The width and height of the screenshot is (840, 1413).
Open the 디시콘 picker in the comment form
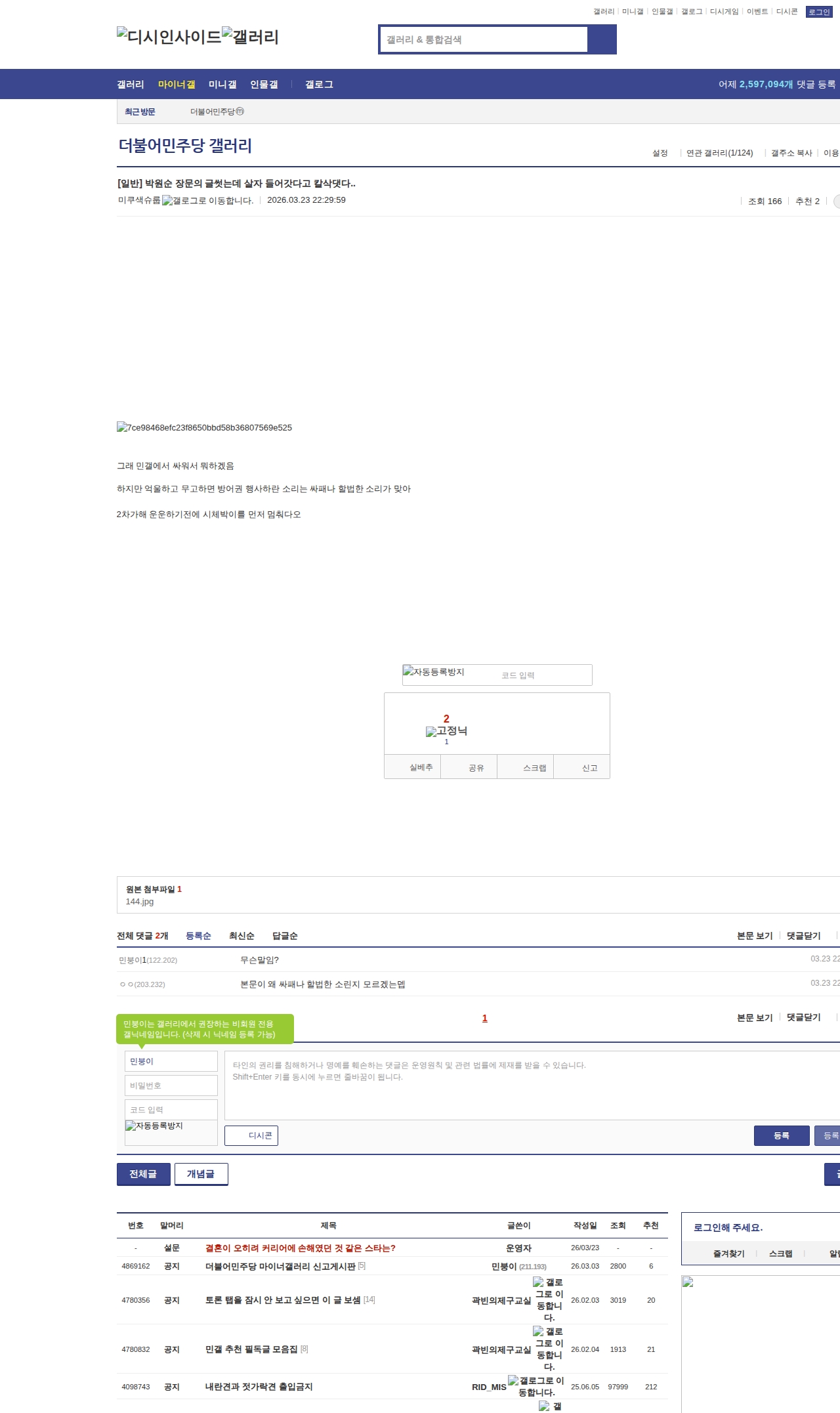(251, 1135)
